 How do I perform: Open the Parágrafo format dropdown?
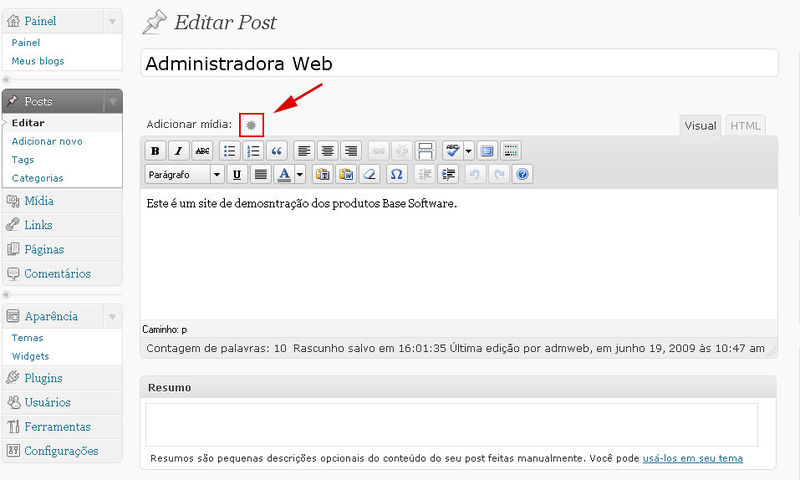[185, 174]
